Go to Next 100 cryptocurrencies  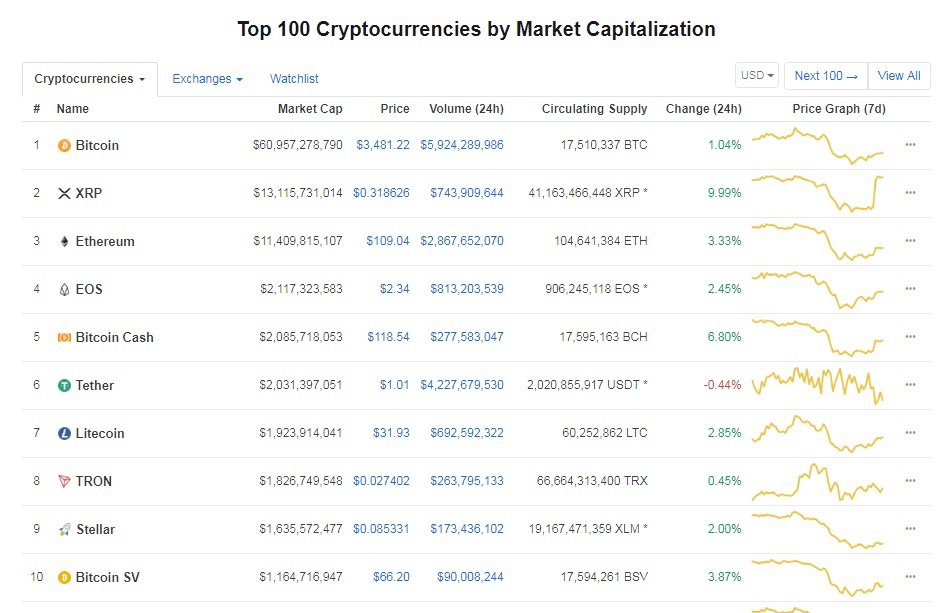point(826,75)
